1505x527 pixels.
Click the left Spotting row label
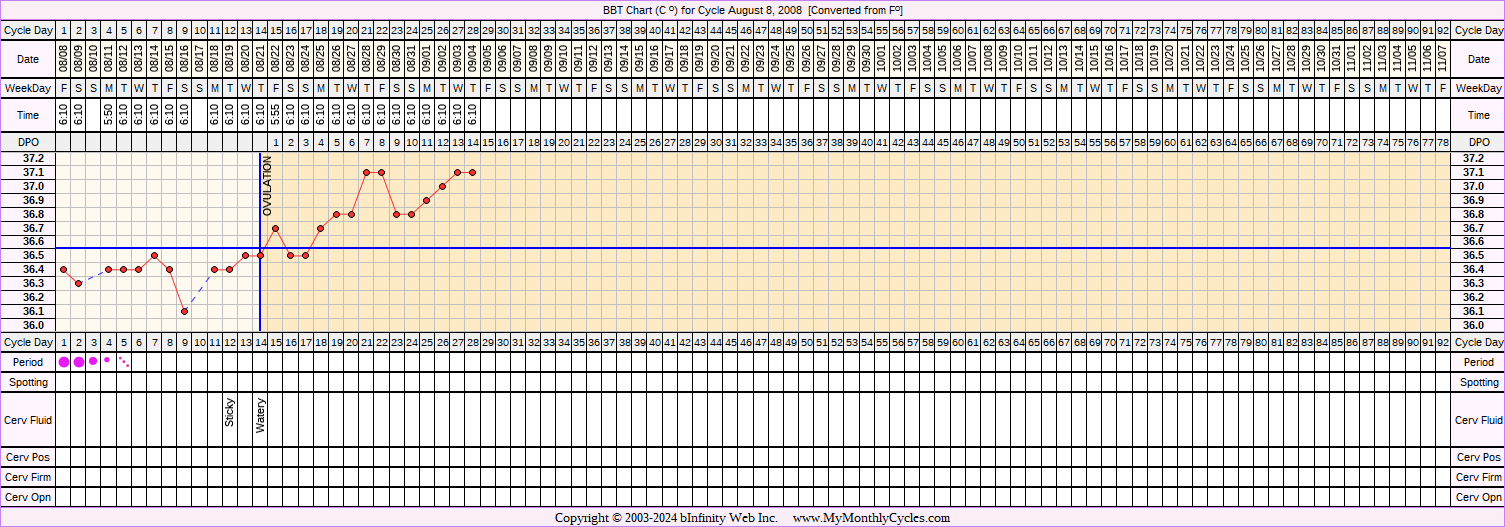pos(28,382)
